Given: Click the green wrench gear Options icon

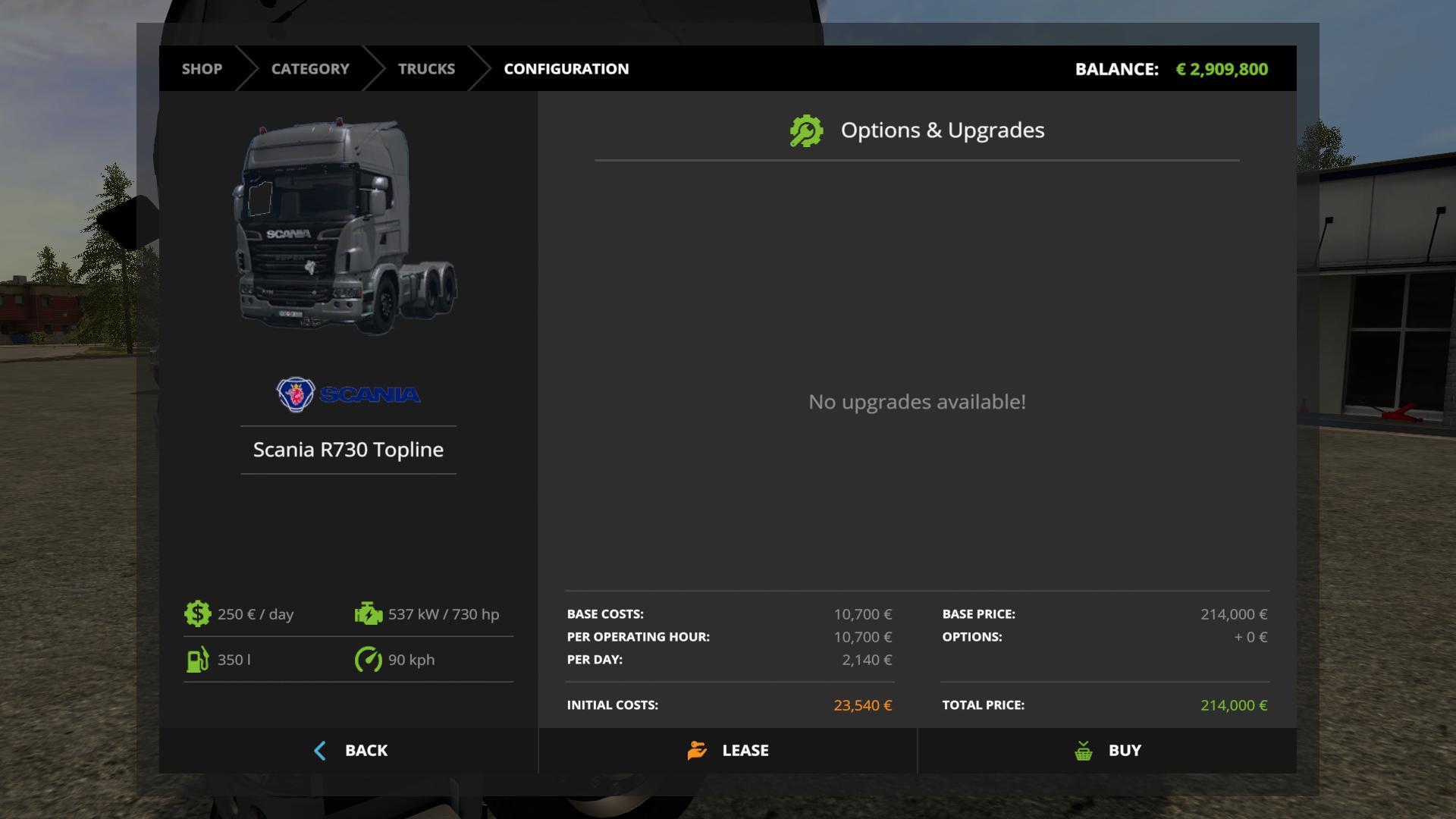Looking at the screenshot, I should point(806,130).
